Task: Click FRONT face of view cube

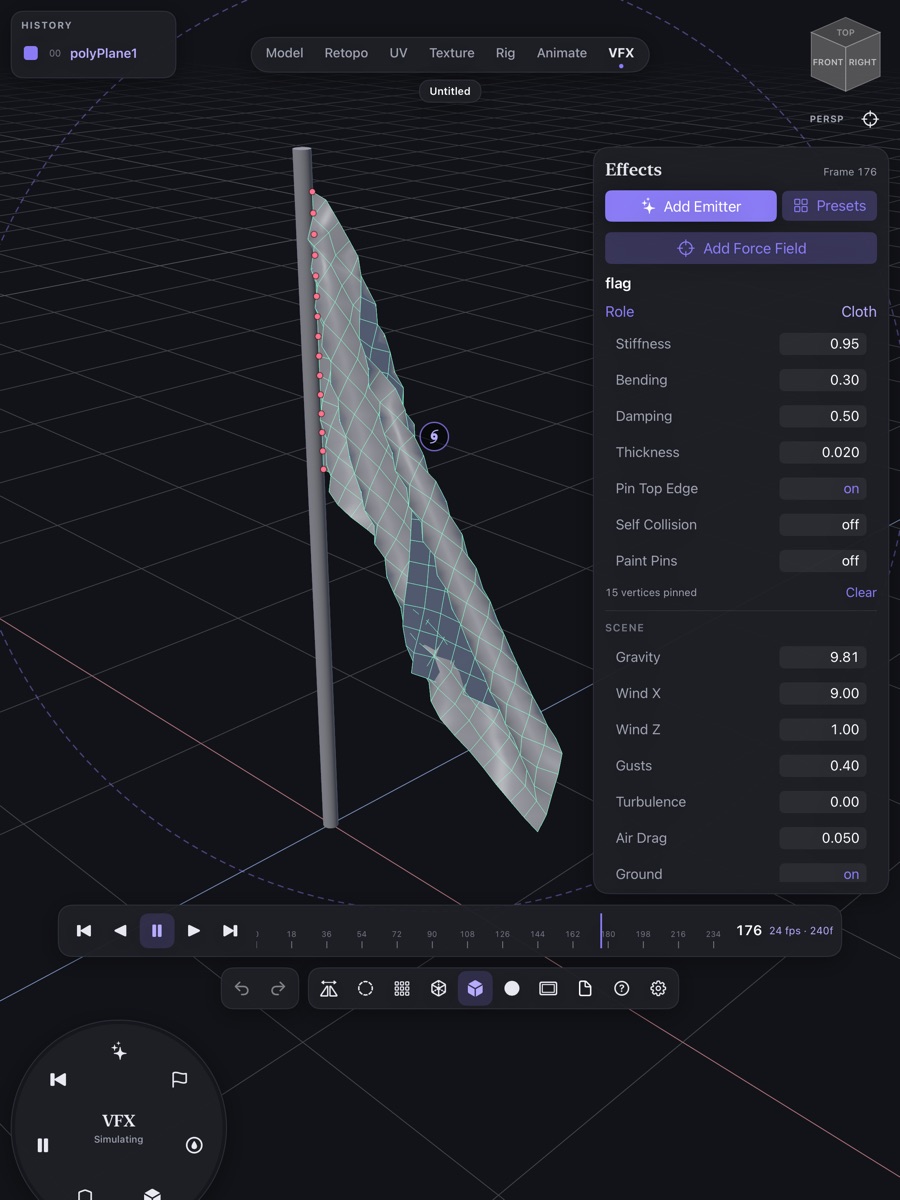Action: click(828, 63)
